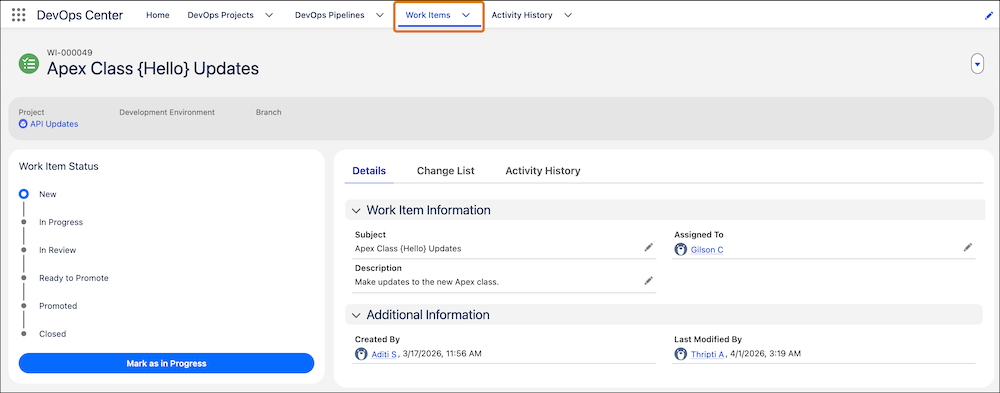
Task: Click the API Updates project icon
Action: point(24,124)
